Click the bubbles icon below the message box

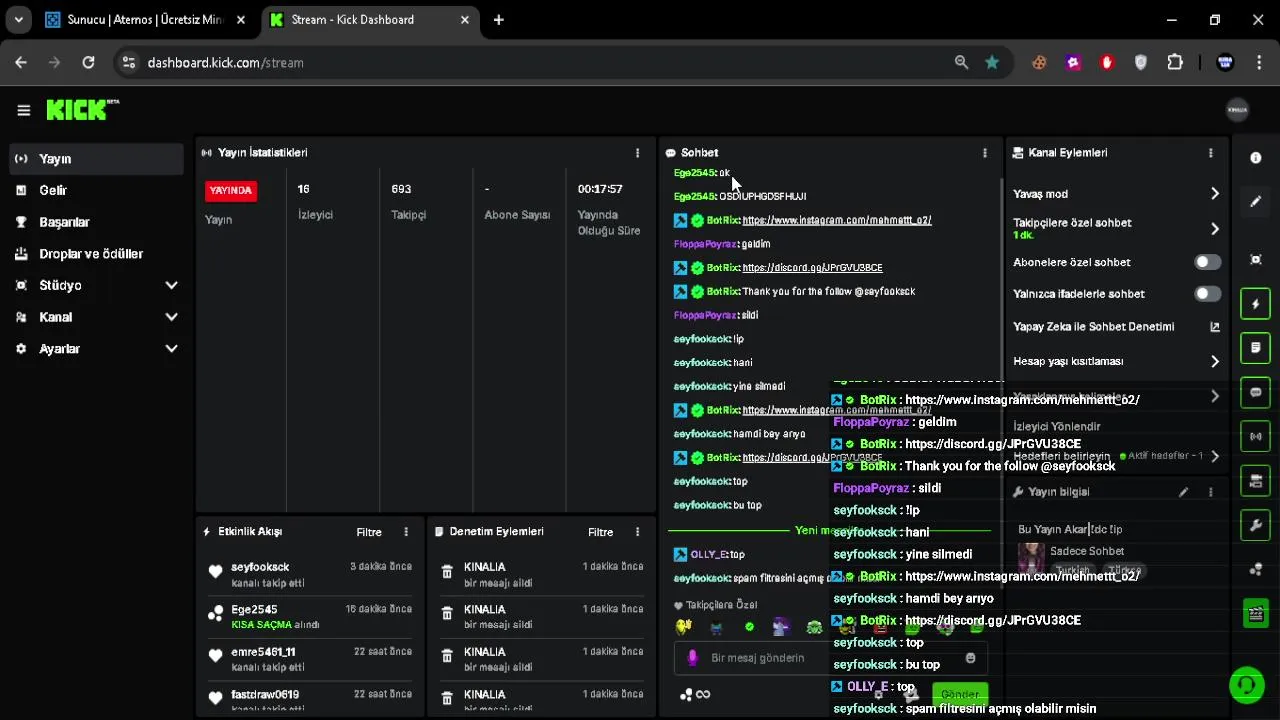pyautogui.click(x=686, y=694)
